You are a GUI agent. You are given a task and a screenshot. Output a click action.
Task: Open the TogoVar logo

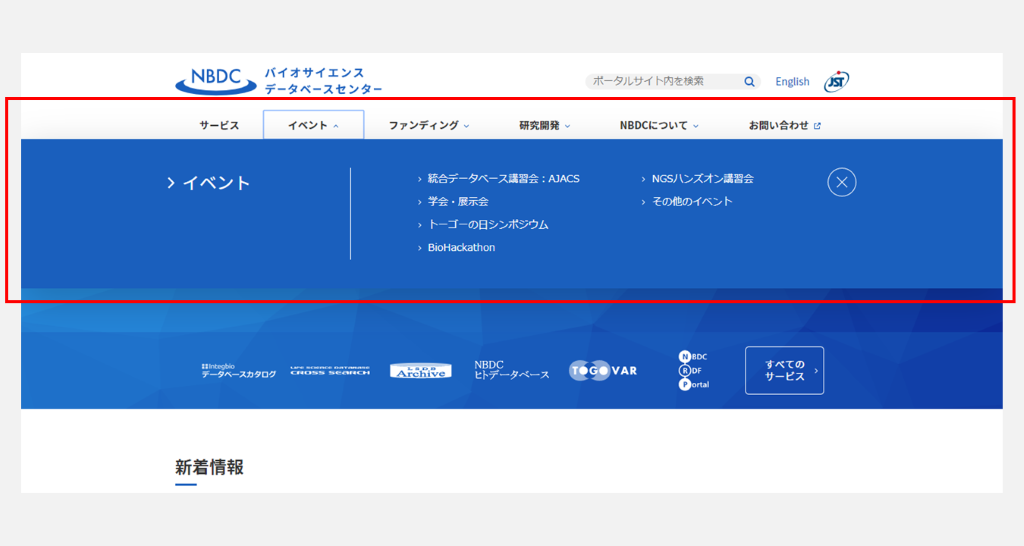point(603,371)
